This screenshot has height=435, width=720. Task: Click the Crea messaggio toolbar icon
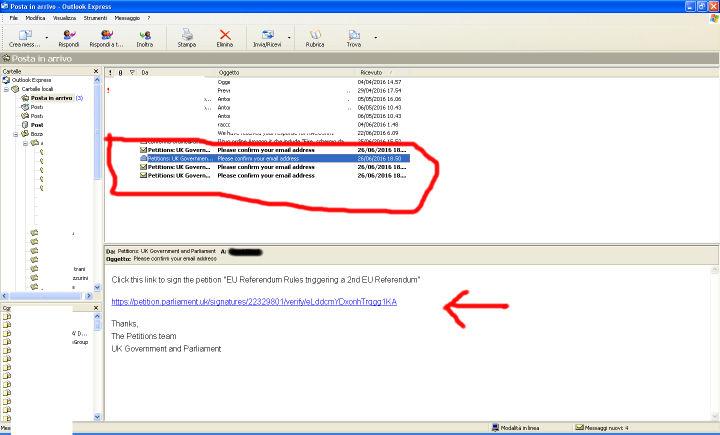[25, 35]
